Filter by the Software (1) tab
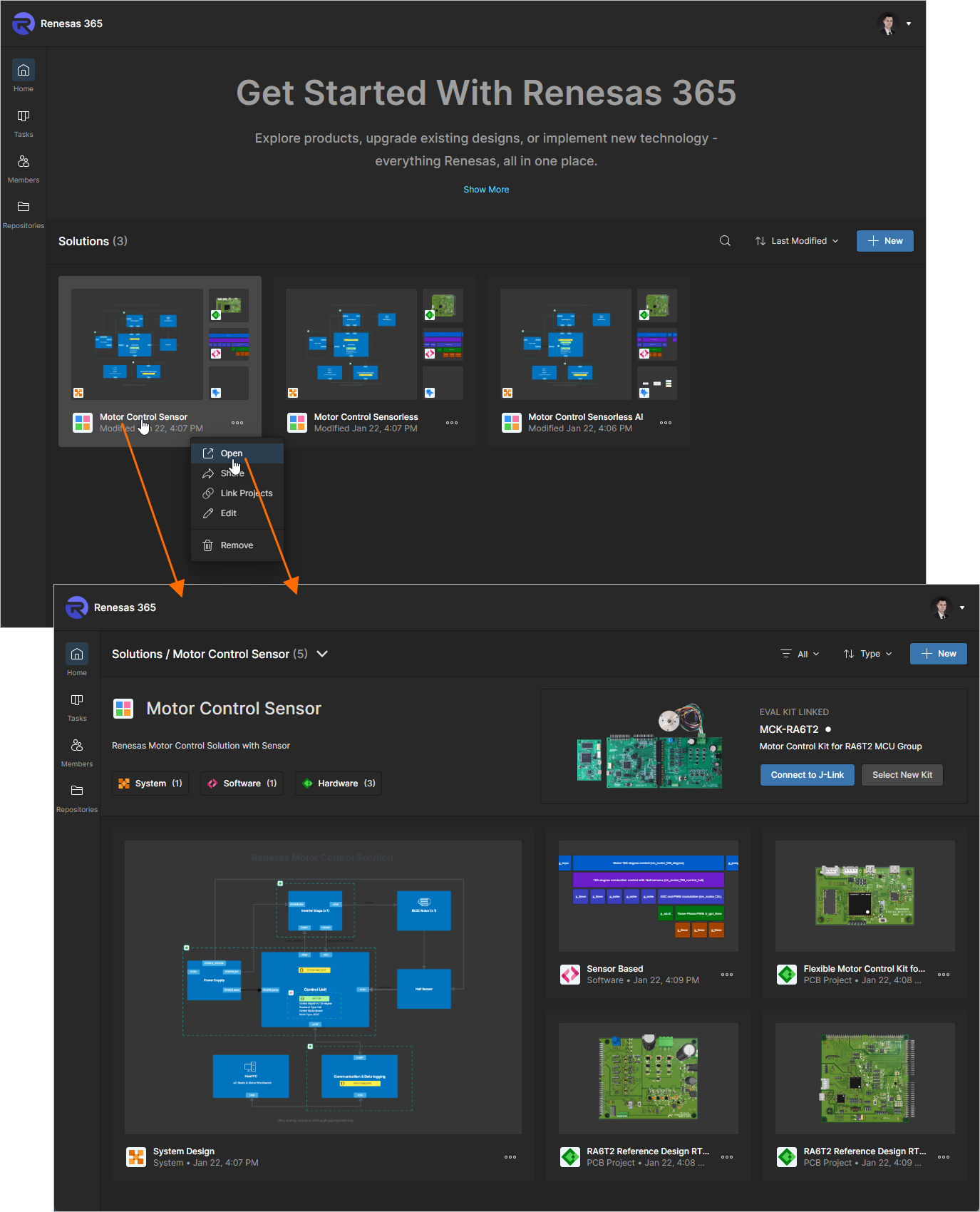 pos(242,784)
